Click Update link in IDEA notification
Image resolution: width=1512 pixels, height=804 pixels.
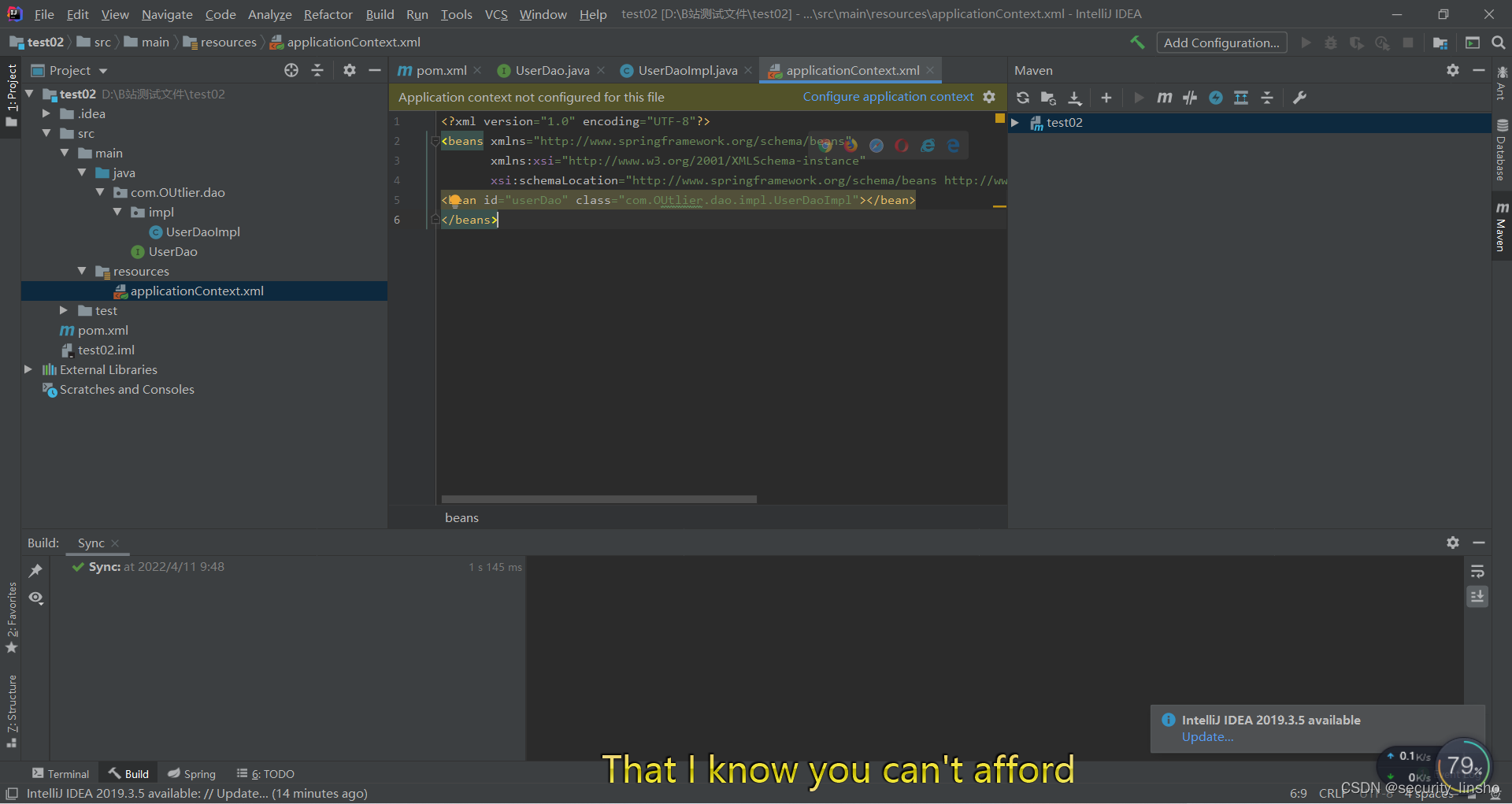coord(1207,737)
